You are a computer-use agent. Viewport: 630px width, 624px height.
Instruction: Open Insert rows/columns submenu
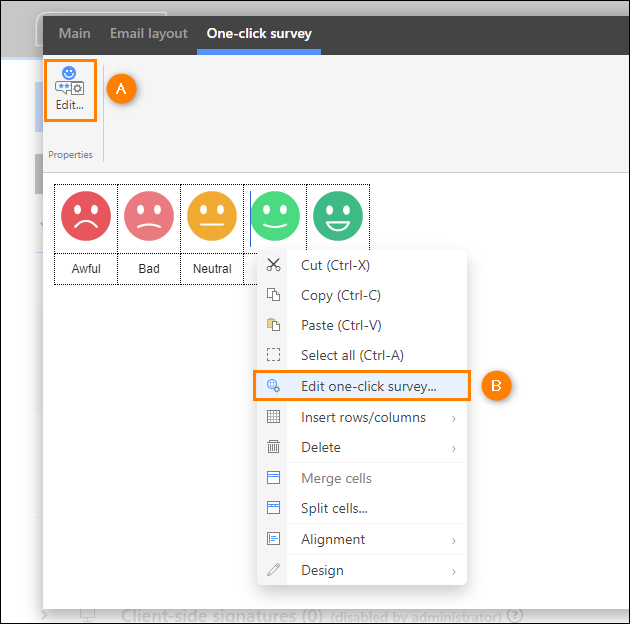coord(362,417)
